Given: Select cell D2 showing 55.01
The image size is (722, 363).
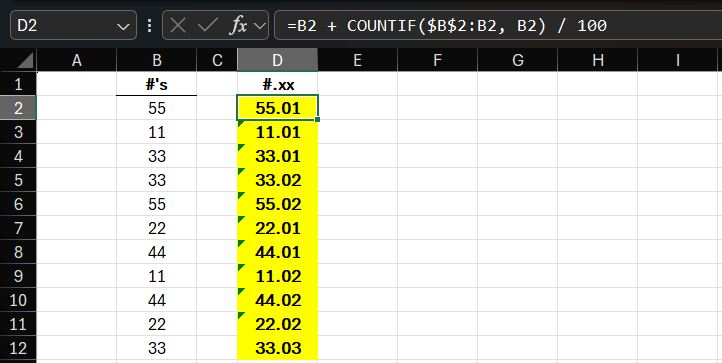Looking at the screenshot, I should (277, 108).
